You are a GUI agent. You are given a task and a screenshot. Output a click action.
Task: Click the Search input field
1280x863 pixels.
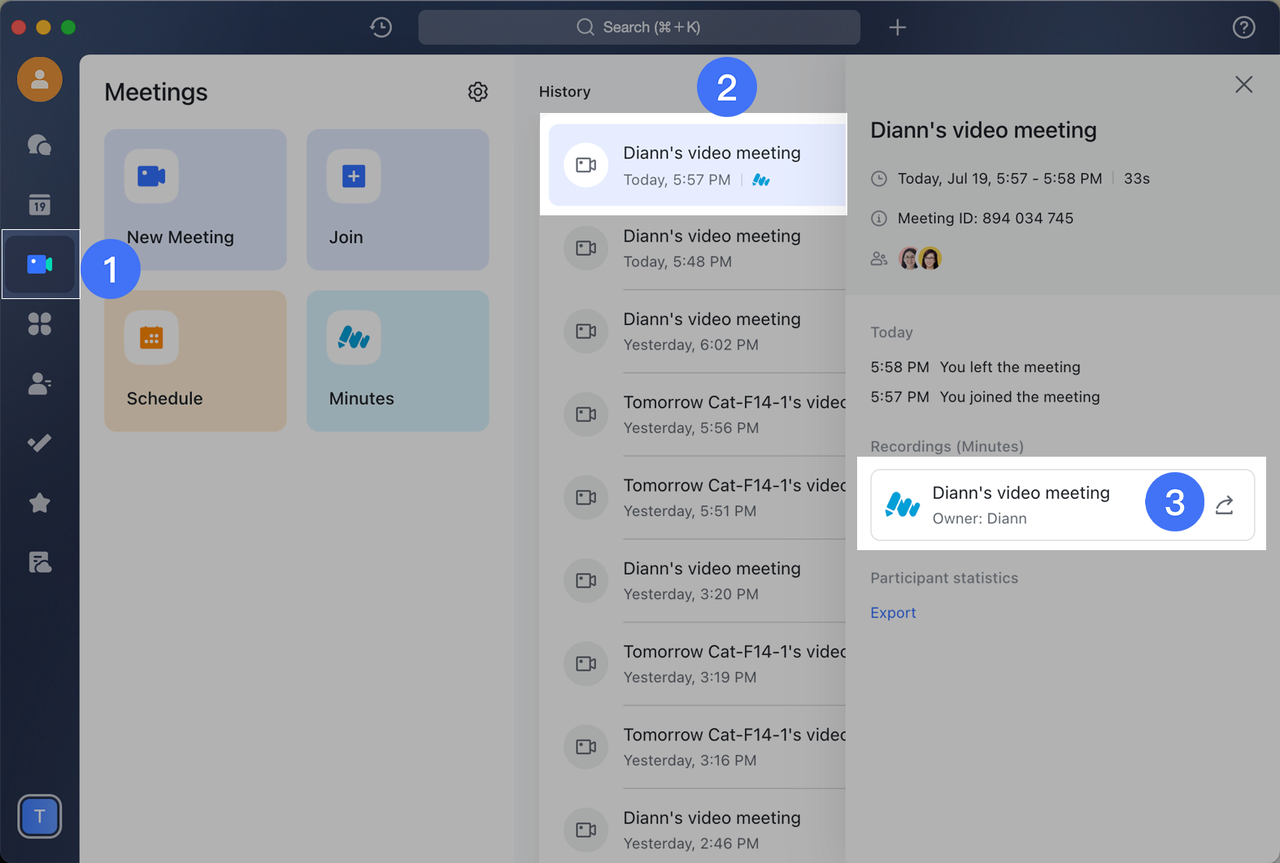[639, 28]
